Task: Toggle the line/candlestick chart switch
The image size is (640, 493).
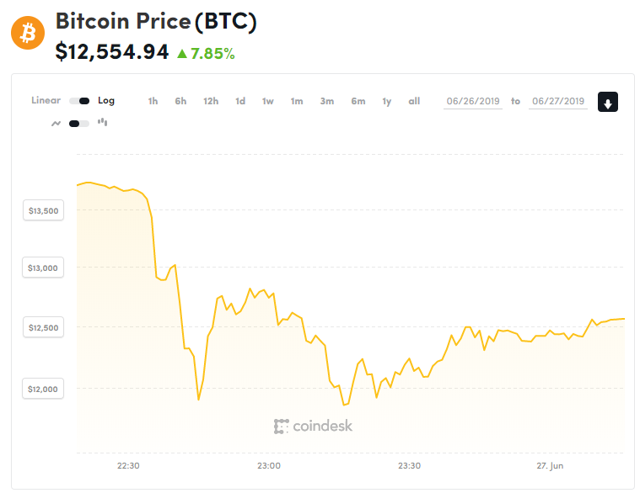Action: pyautogui.click(x=79, y=124)
